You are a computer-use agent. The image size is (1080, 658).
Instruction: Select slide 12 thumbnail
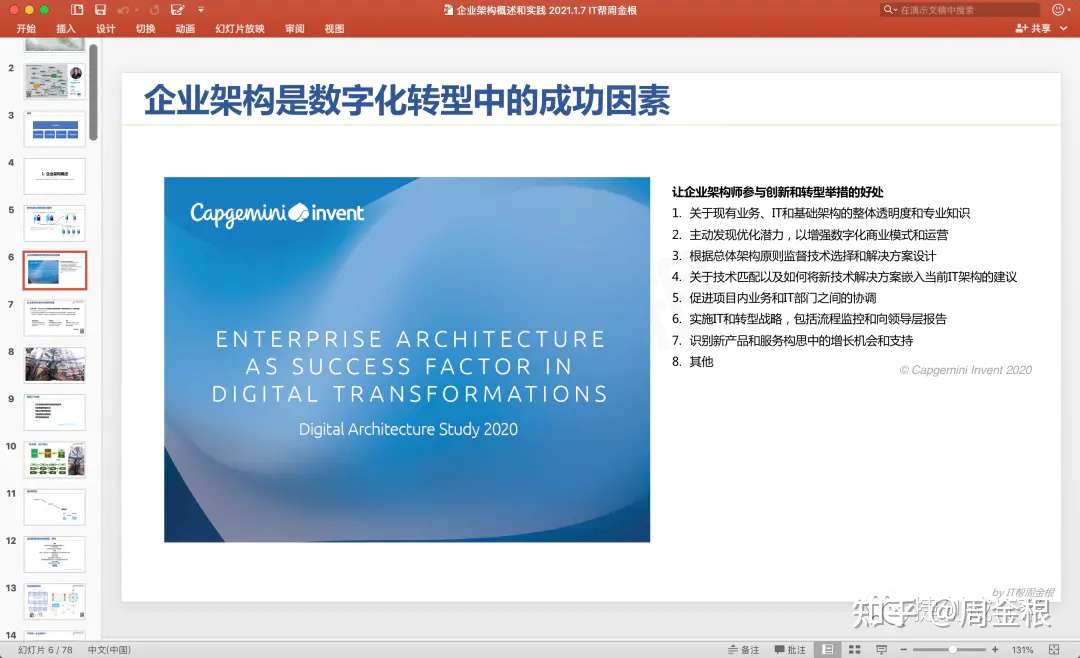tap(55, 554)
